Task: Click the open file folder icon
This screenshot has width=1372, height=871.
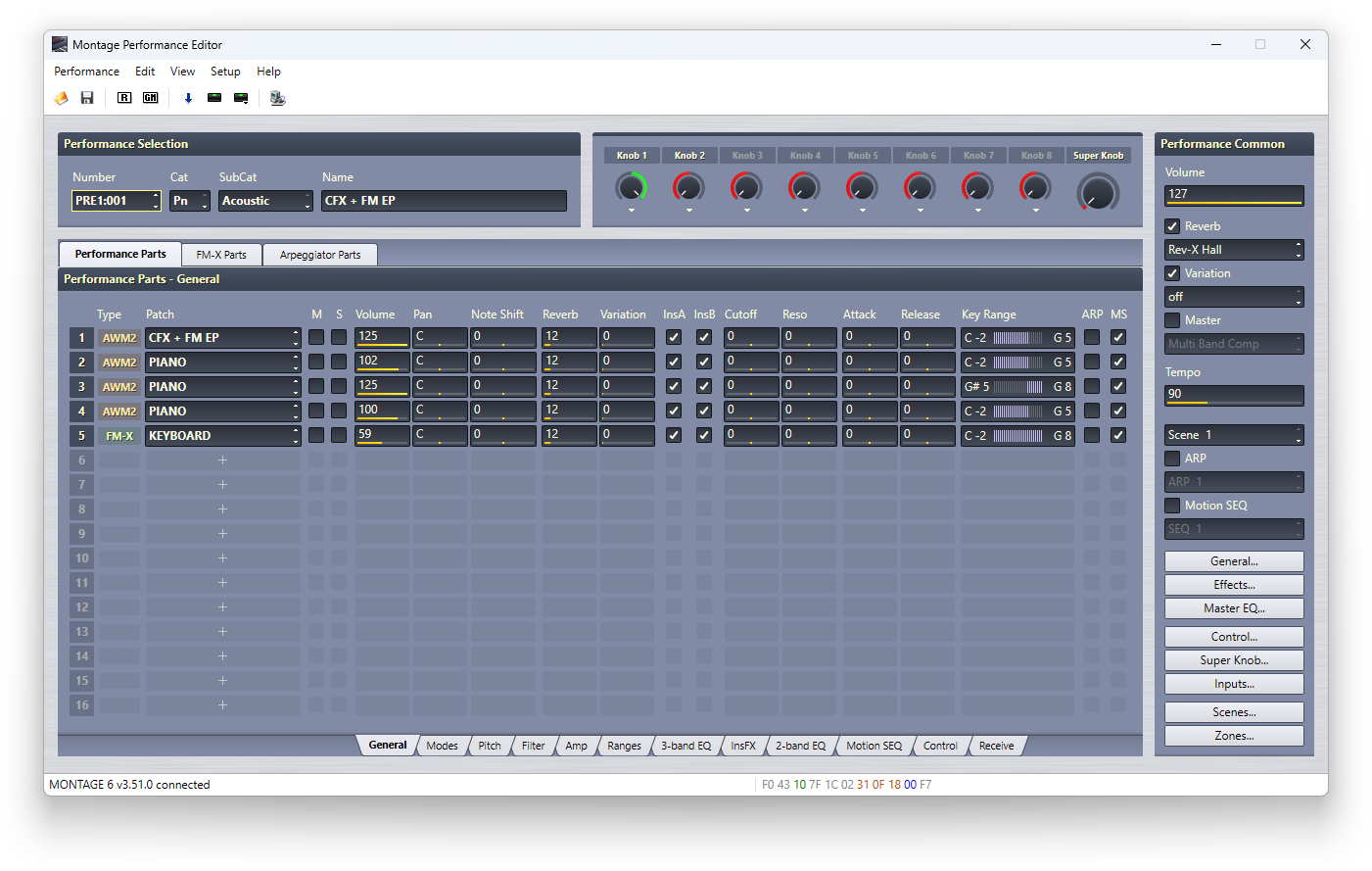Action: [x=61, y=98]
